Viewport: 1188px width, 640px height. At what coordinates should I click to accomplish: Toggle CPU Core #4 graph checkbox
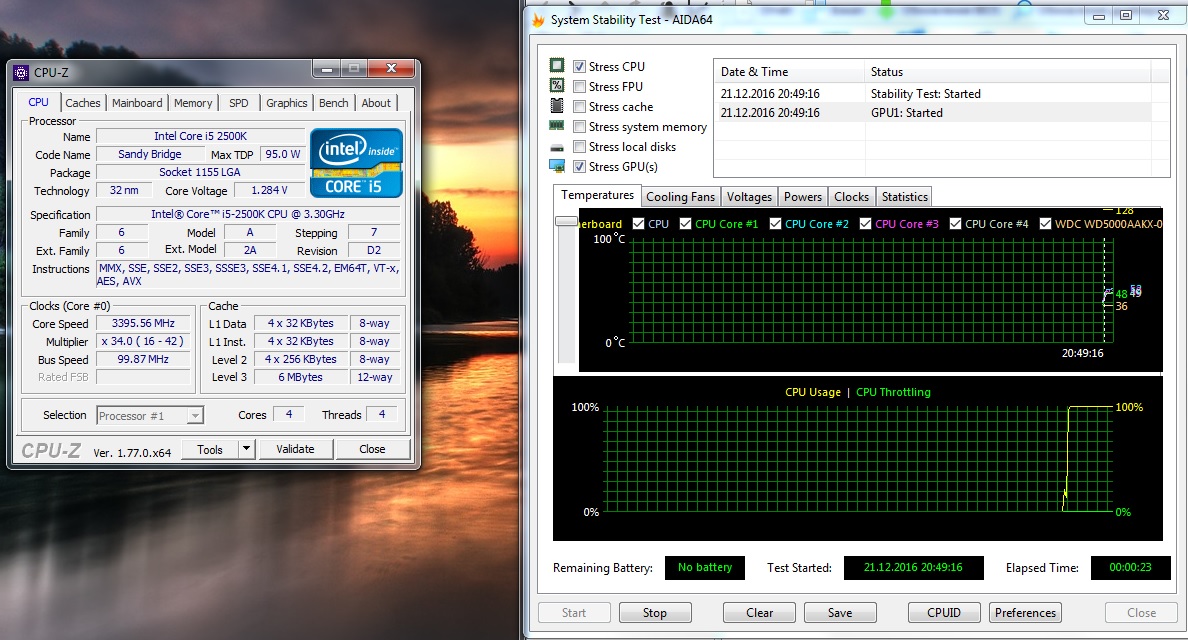coord(955,223)
